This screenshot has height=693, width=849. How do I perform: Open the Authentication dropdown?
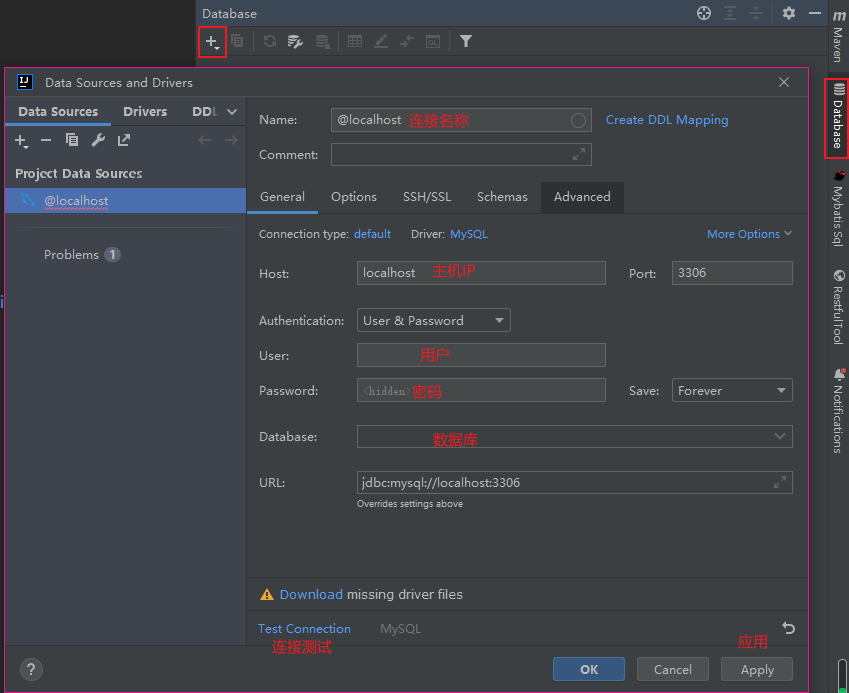434,321
